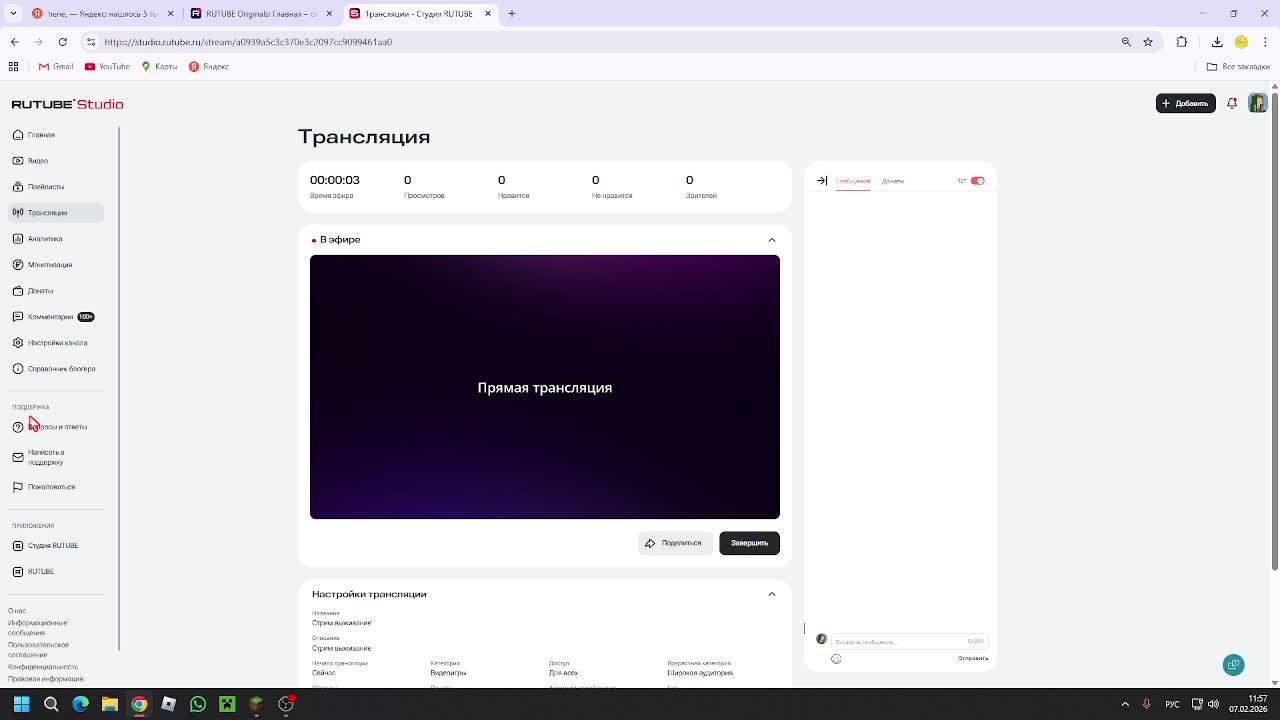1280x720 pixels.
Task: End the stream with Завершить
Action: point(749,543)
